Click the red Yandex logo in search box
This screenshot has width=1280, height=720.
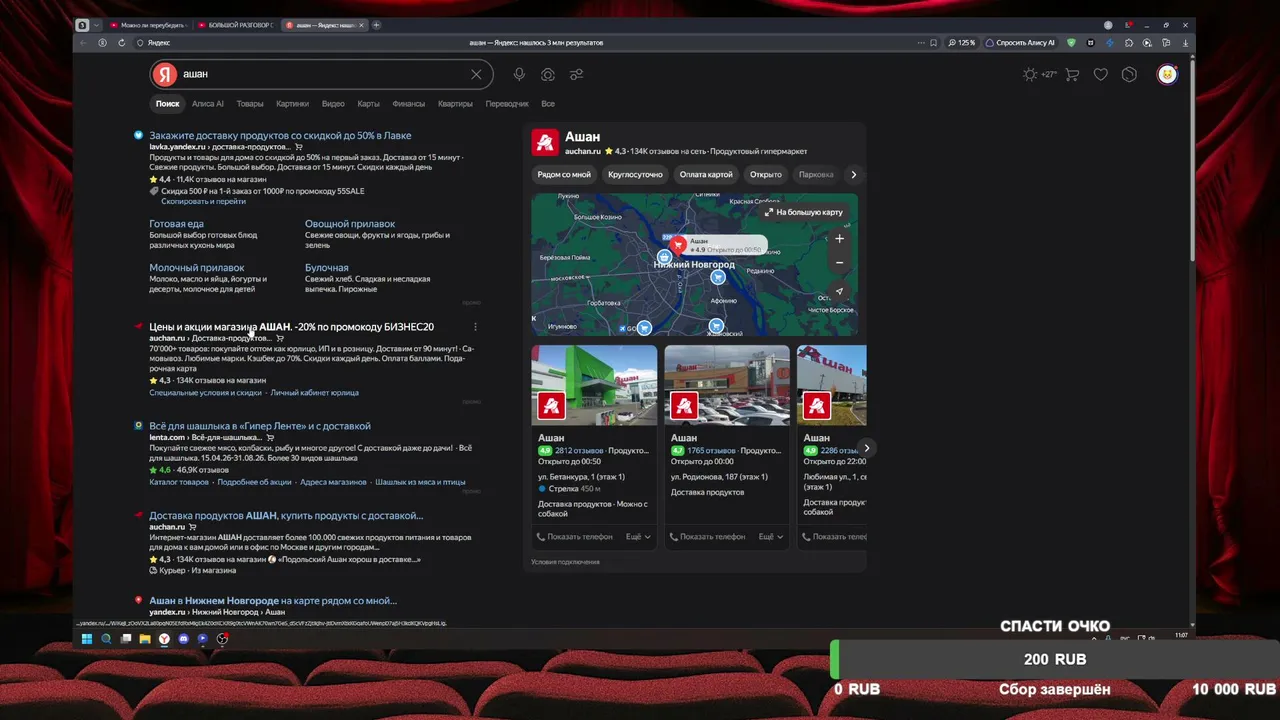[165, 74]
